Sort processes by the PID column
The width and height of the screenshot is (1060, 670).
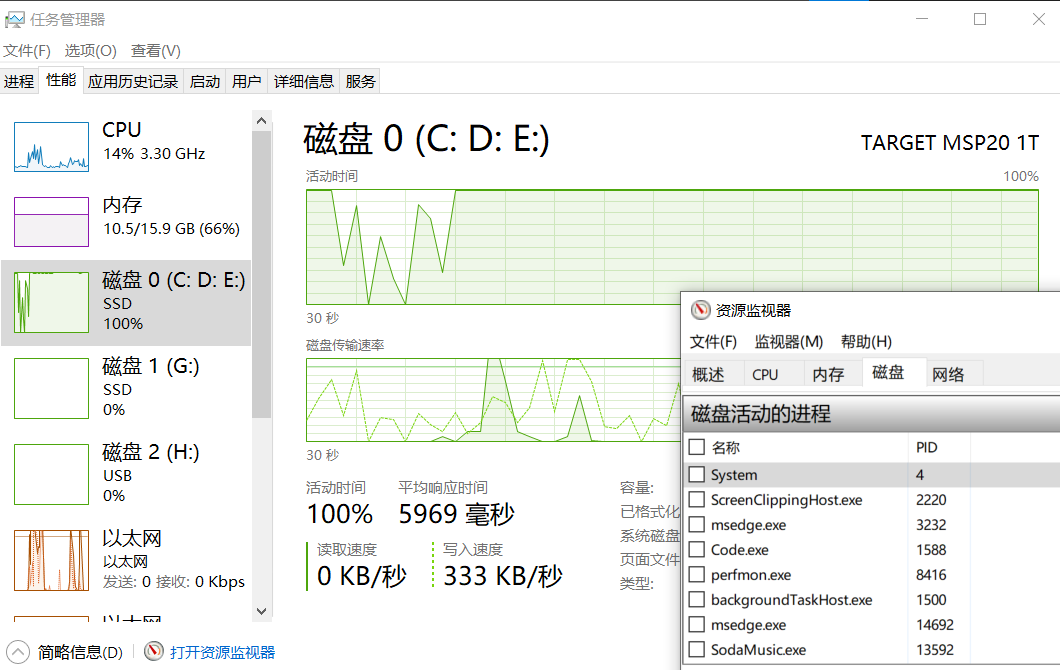[927, 448]
